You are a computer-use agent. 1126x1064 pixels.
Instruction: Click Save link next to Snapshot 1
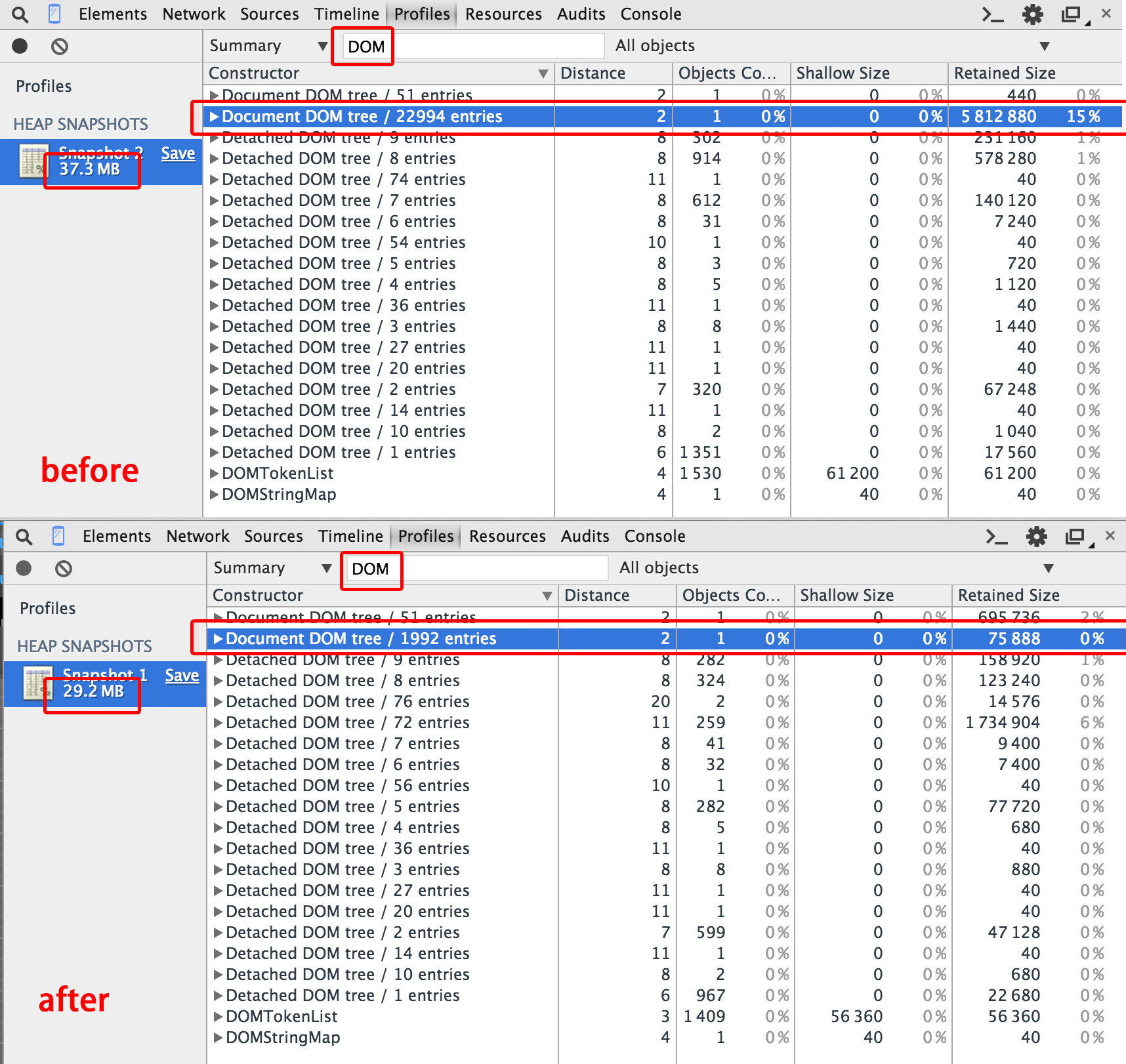coord(182,675)
